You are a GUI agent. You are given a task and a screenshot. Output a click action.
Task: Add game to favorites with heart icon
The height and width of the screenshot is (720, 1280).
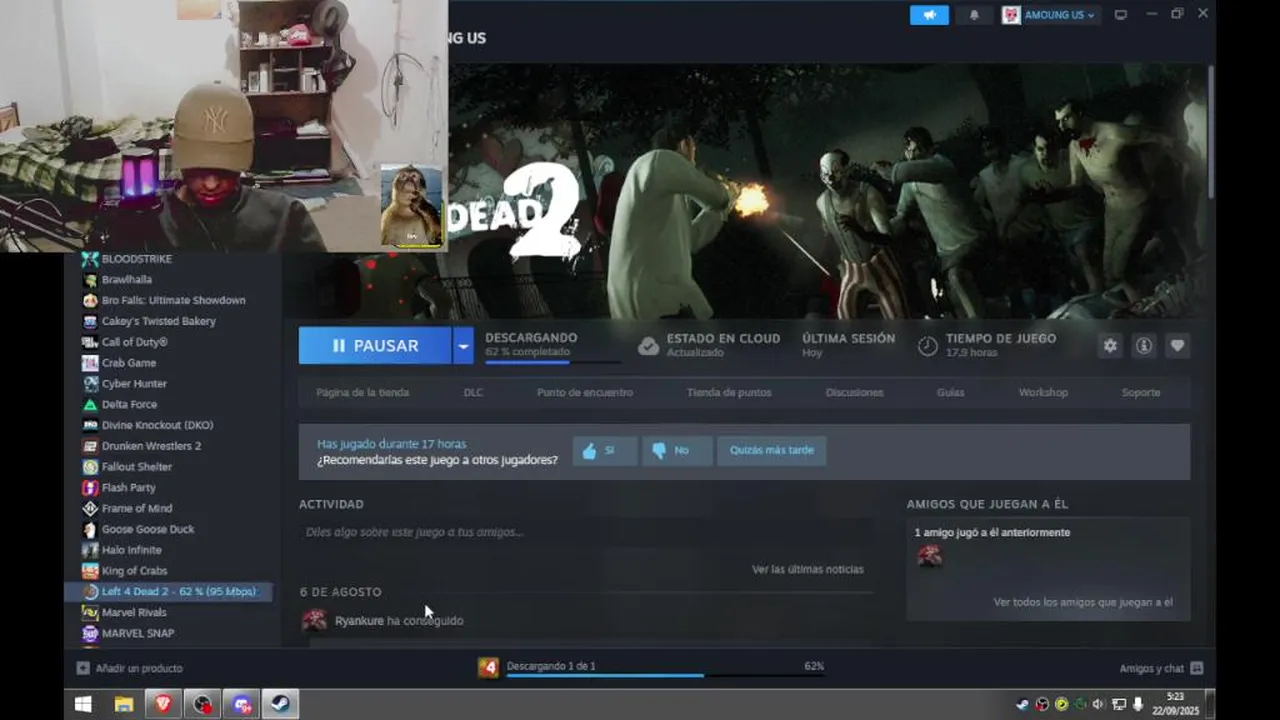tap(1177, 345)
